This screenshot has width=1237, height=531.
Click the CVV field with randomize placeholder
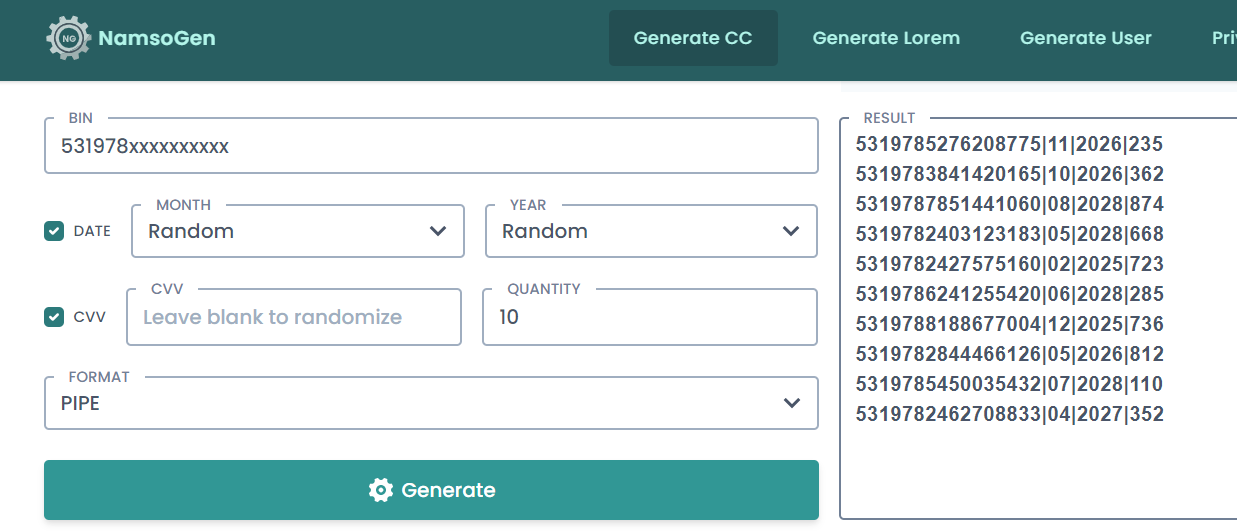point(294,317)
